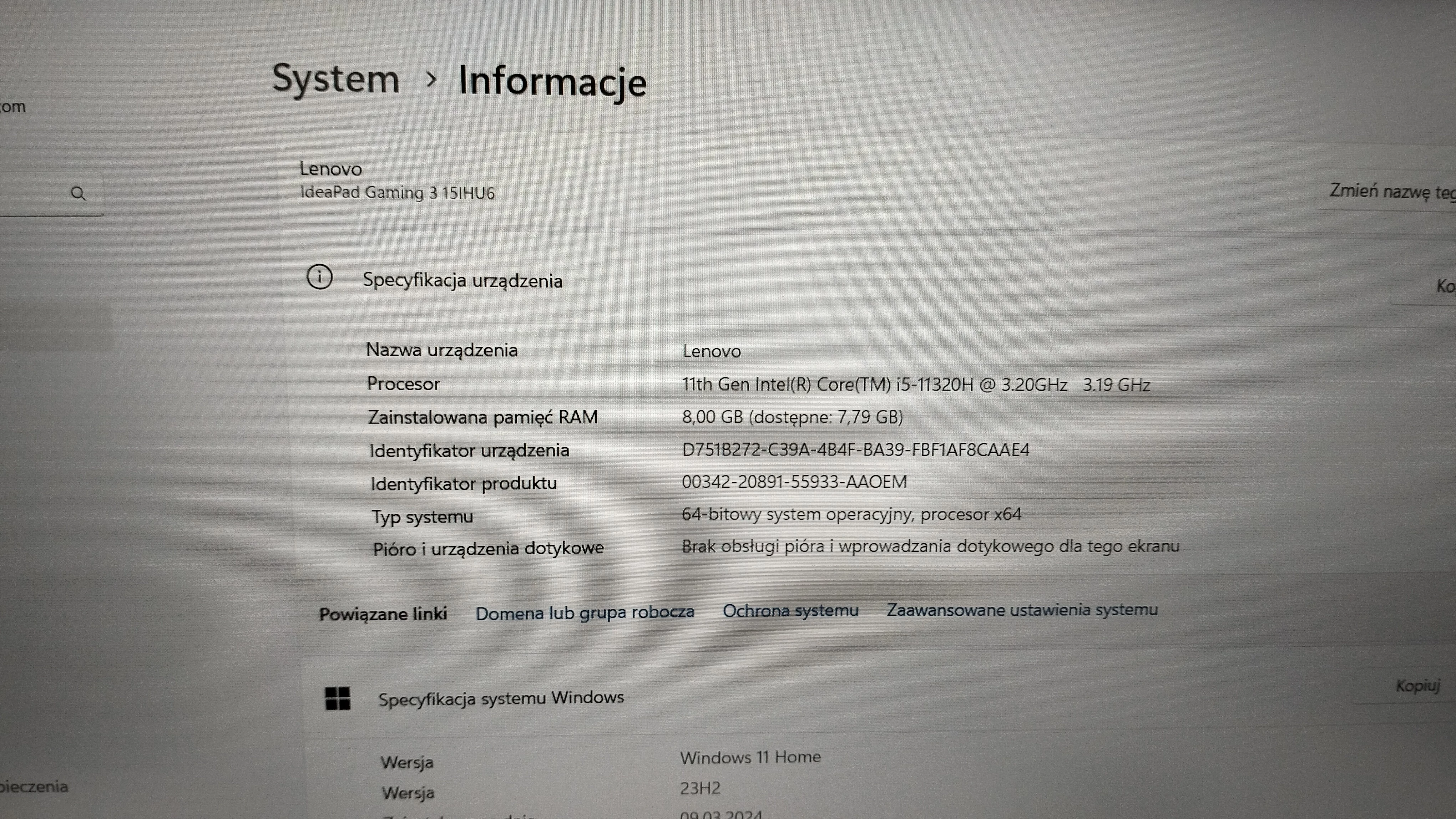Click the Windows logo icon beside Specyfikacja systemu

(x=338, y=698)
